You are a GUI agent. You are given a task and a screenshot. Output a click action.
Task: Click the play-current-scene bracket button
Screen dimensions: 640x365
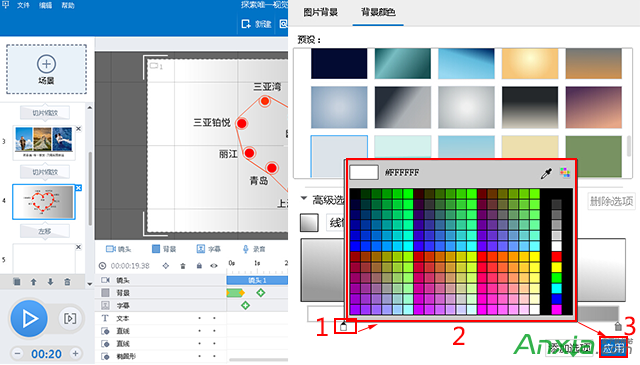point(70,318)
